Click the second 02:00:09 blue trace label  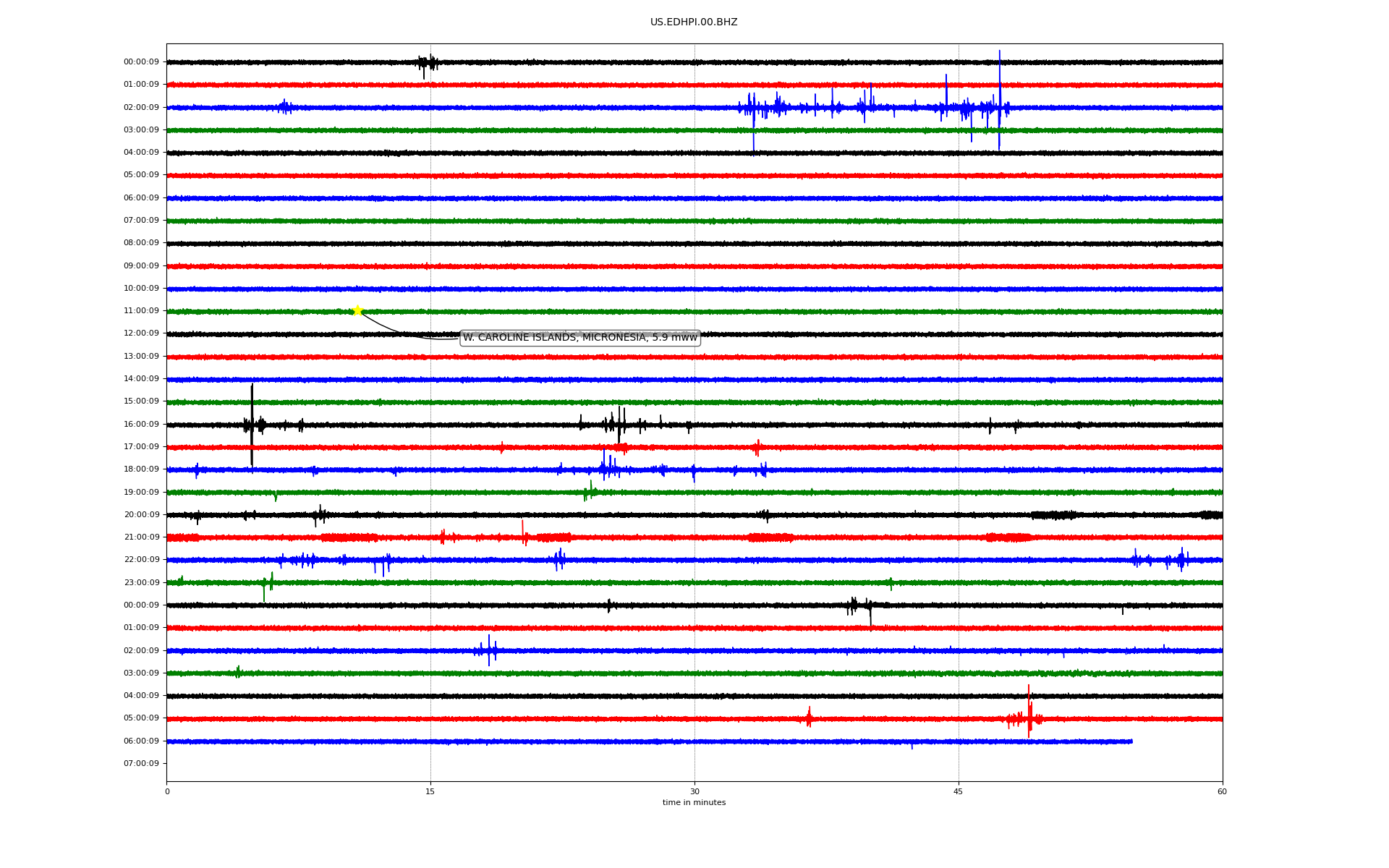[141, 651]
